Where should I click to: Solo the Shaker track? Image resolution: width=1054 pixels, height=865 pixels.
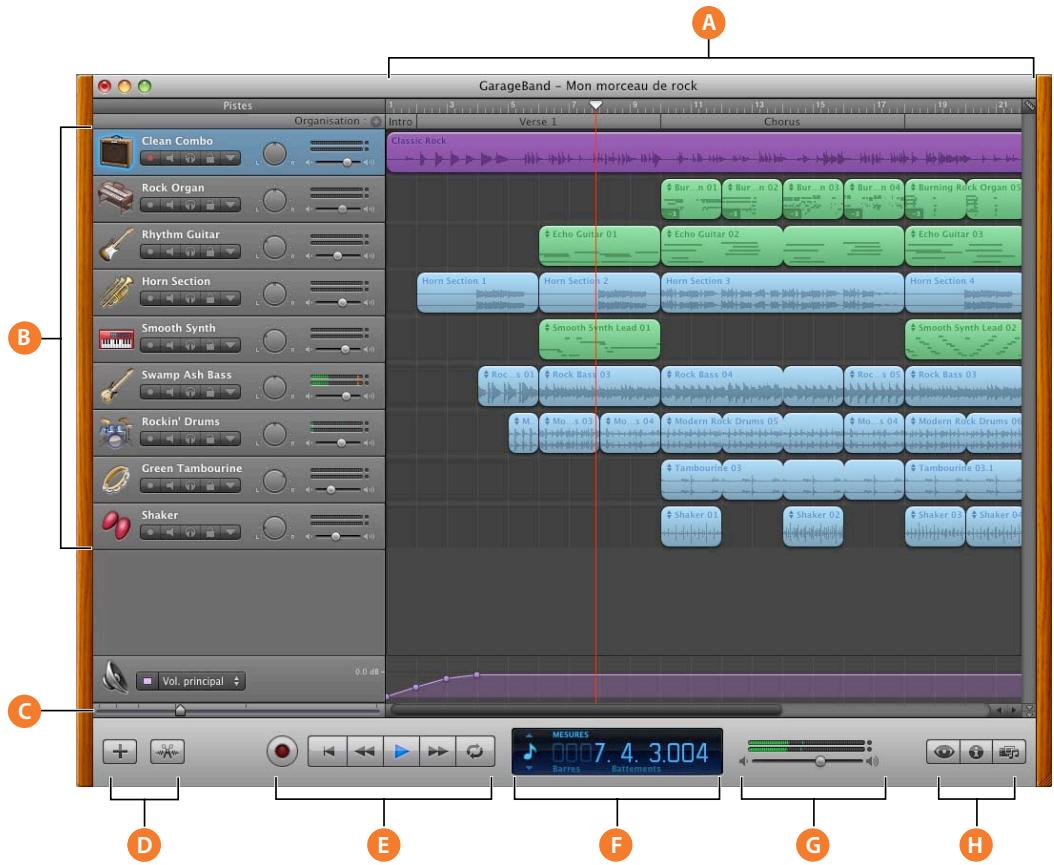coord(190,532)
